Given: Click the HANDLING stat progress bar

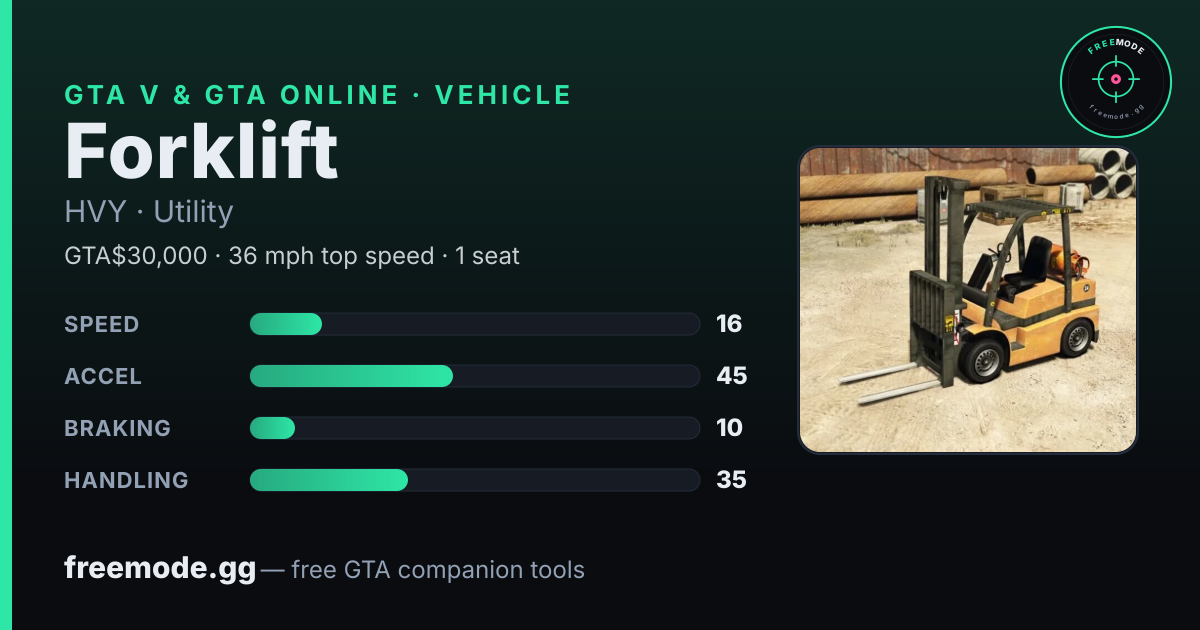Looking at the screenshot, I should click(x=474, y=480).
